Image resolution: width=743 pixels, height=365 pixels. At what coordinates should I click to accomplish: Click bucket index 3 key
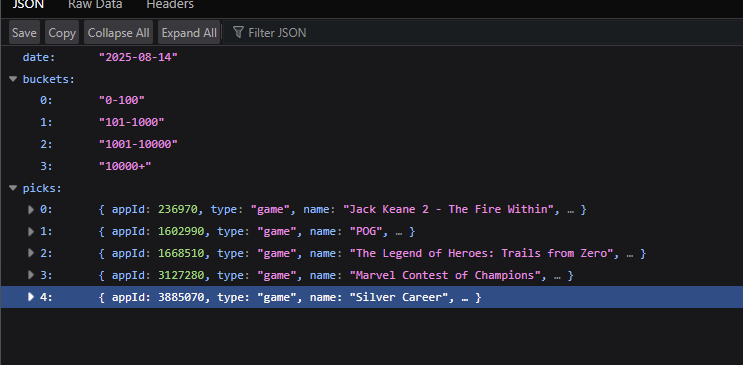coord(46,166)
